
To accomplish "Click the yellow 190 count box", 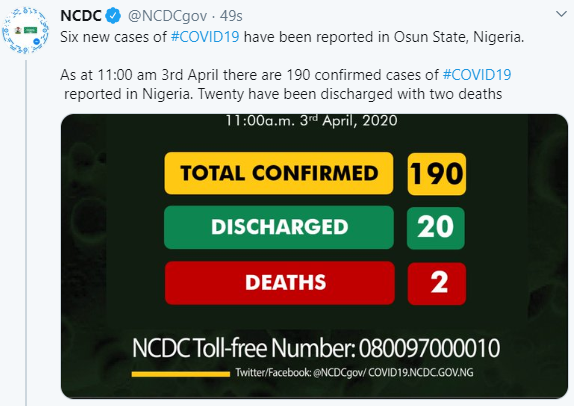I will pos(437,174).
